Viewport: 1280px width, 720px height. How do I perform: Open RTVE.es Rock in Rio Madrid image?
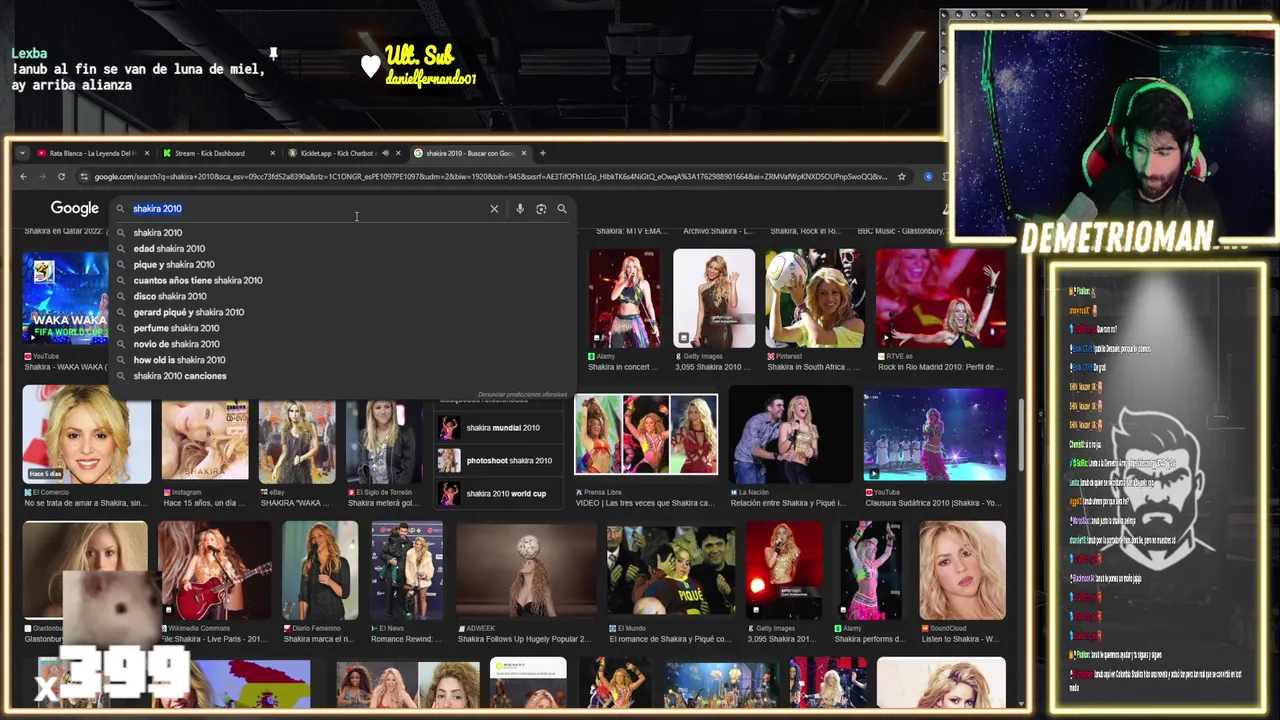tap(940, 298)
